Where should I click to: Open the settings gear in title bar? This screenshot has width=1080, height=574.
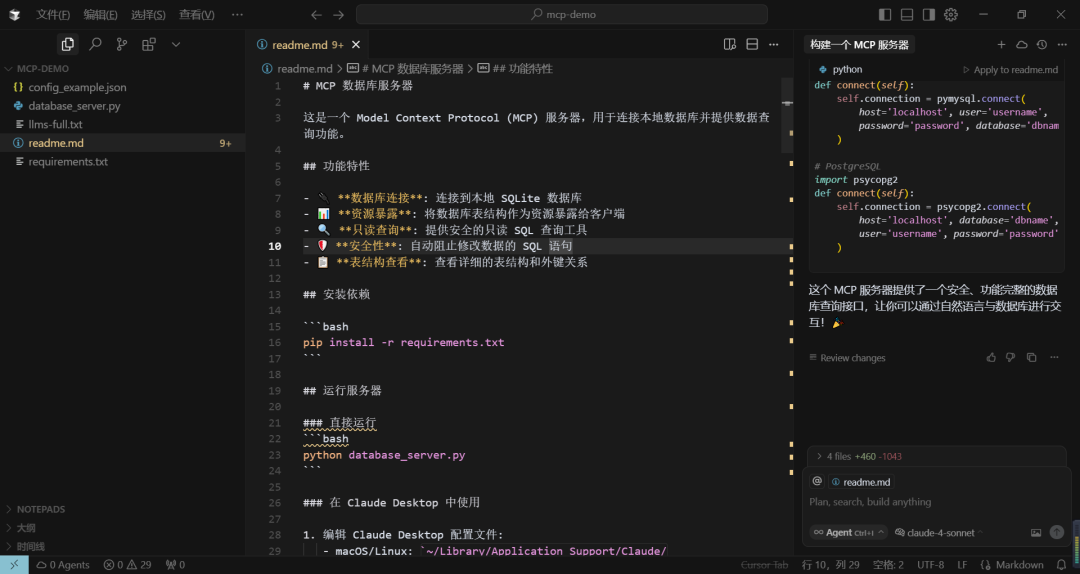pos(951,15)
